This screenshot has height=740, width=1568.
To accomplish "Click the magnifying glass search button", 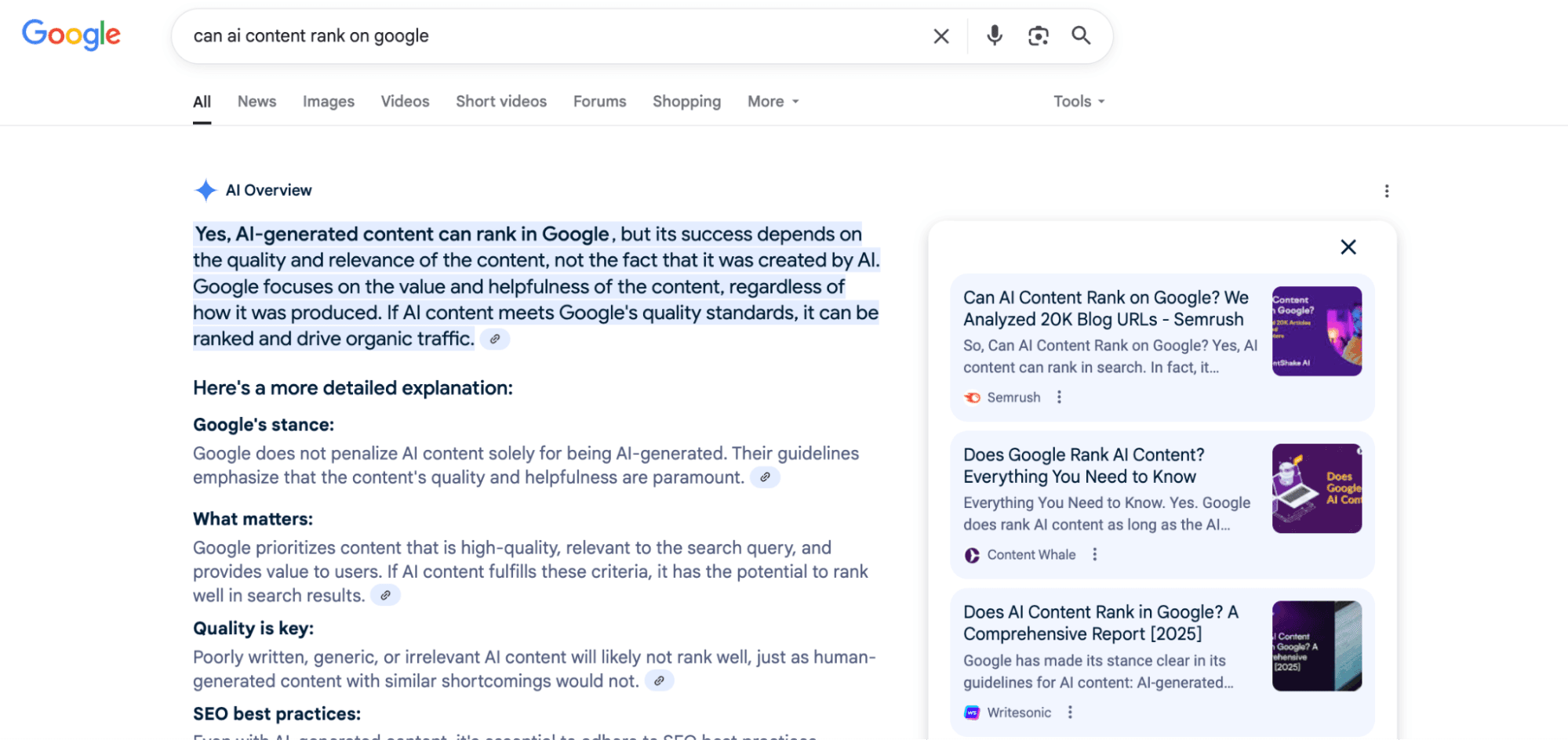I will click(1081, 35).
